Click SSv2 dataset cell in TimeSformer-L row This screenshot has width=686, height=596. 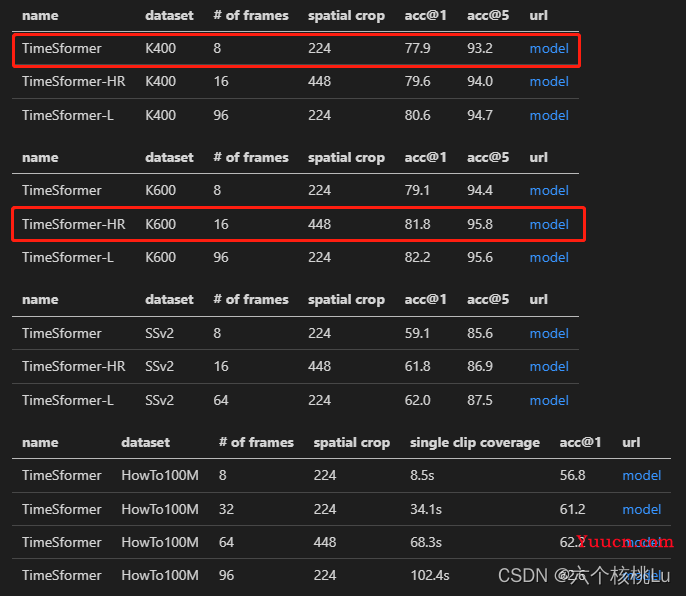click(x=160, y=400)
